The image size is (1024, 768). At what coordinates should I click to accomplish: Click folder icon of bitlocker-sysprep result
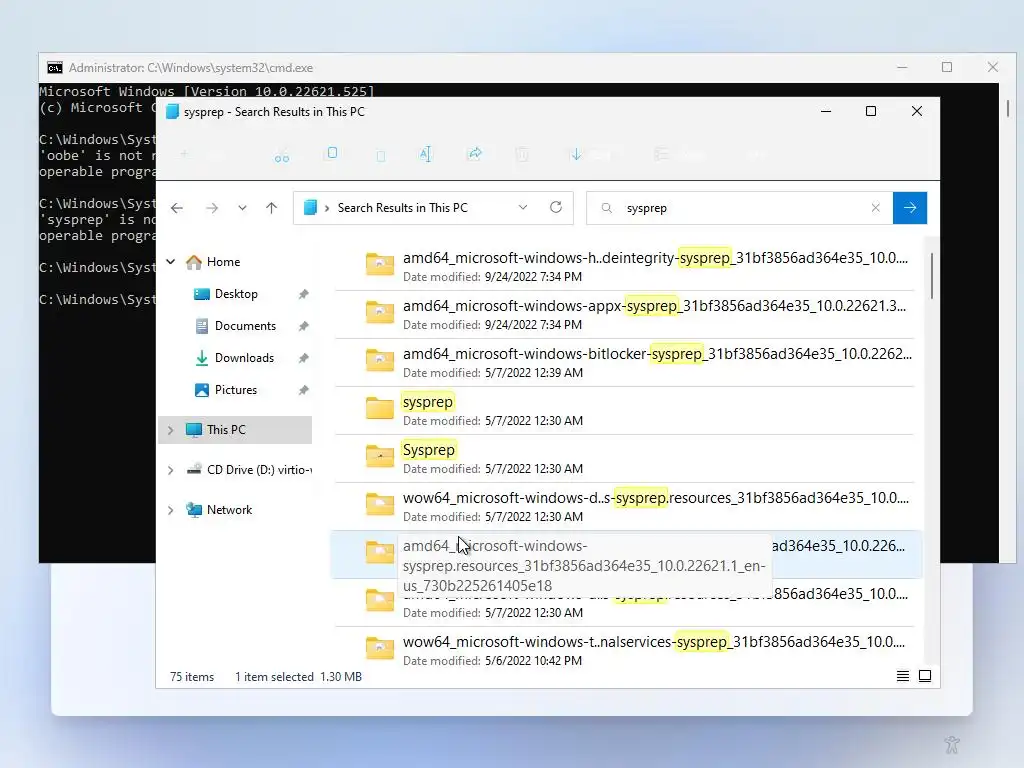[379, 360]
